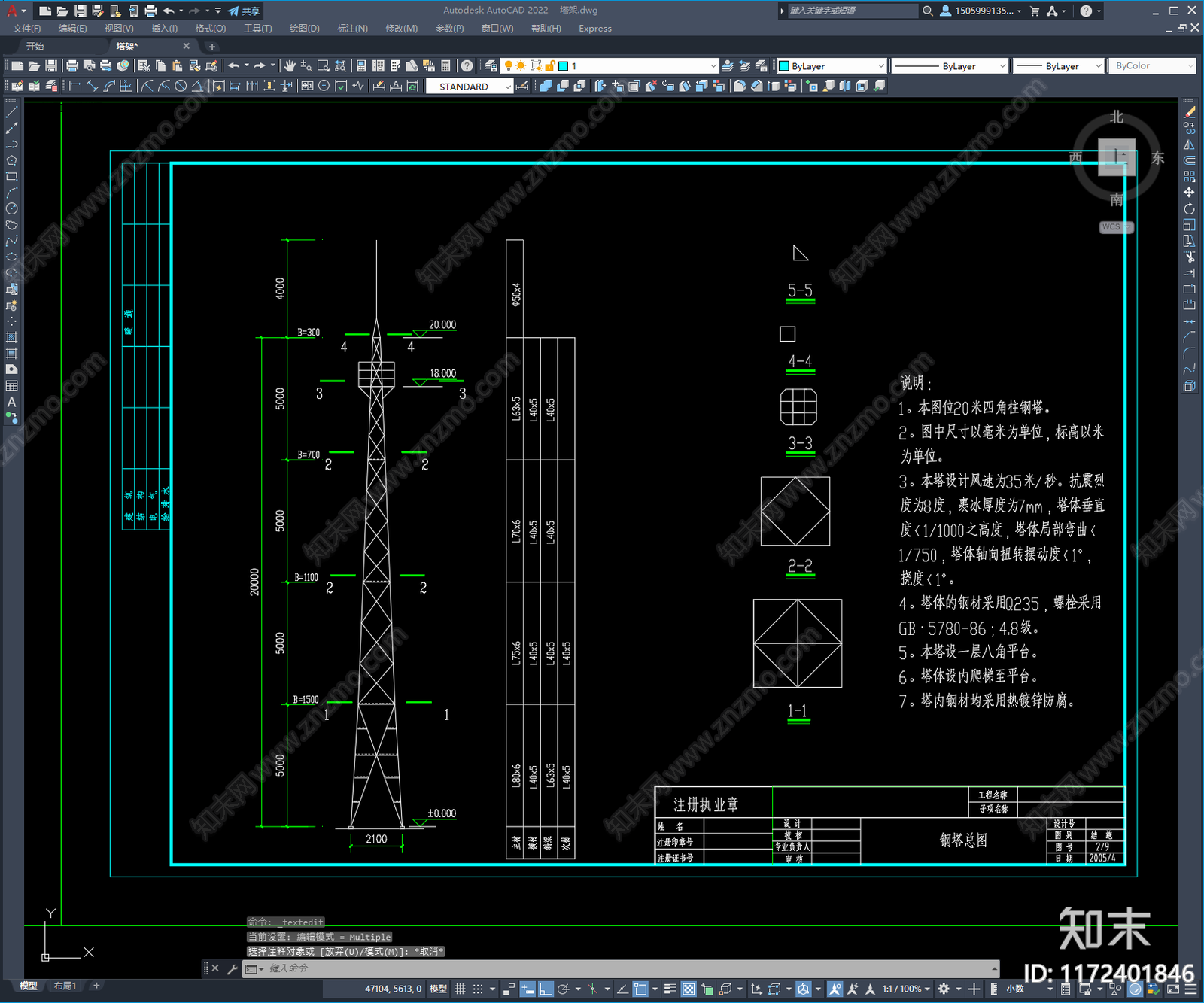Screen dimensions: 1204x1003
Task: Switch to the 布局1 layout tab
Action: pos(65,986)
